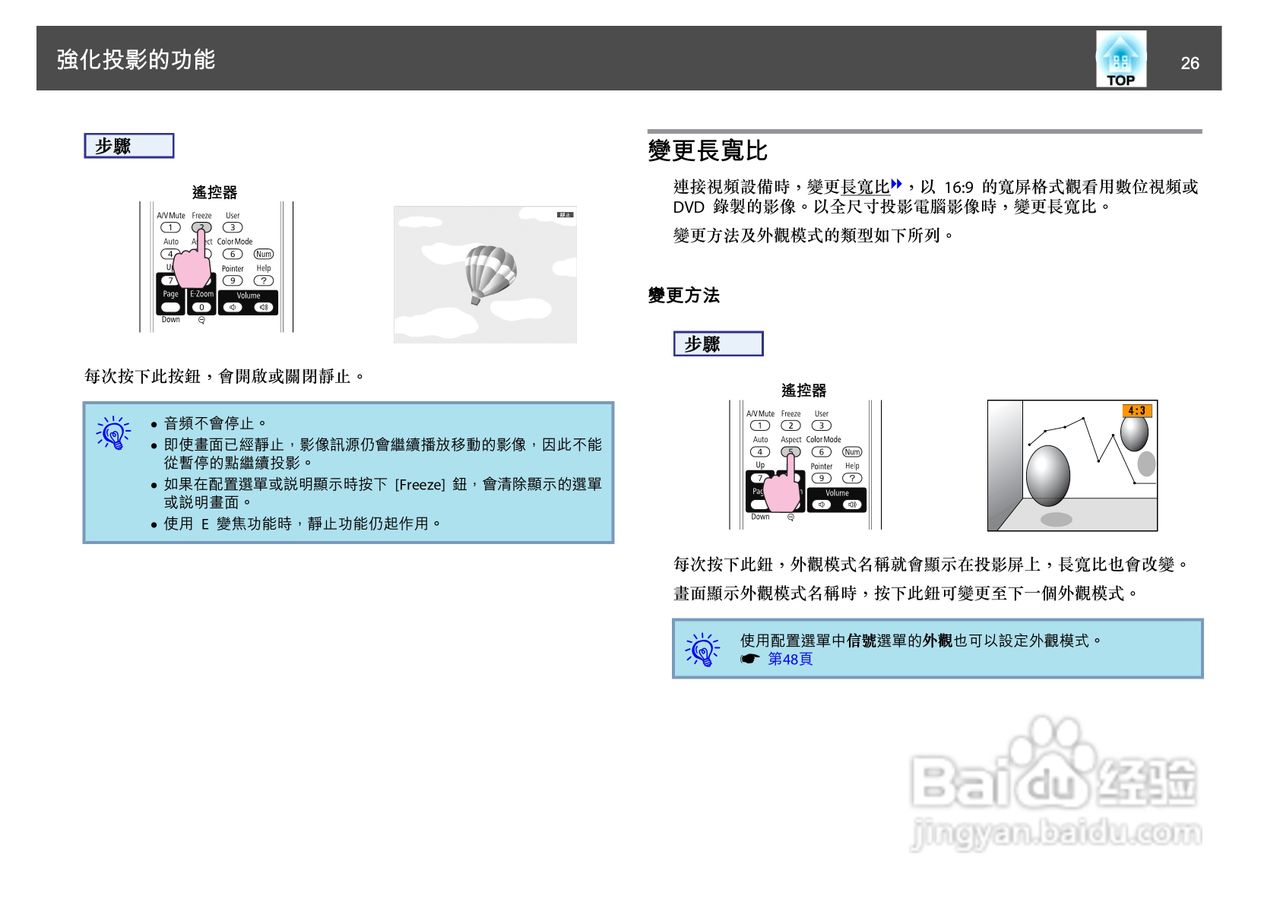Select the 步驟 box under 變更方法

[x=718, y=343]
